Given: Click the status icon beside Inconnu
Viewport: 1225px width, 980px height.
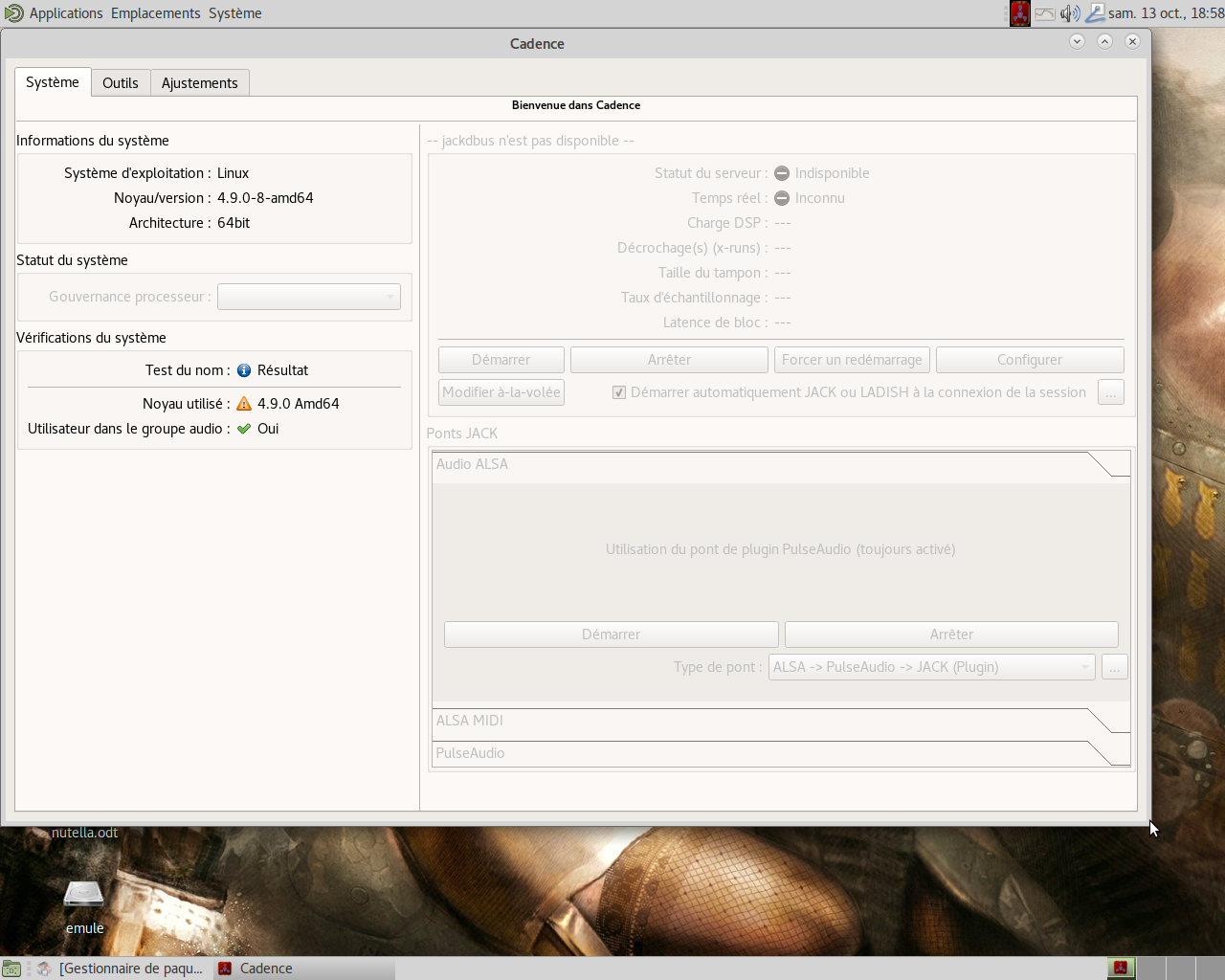Looking at the screenshot, I should coord(782,198).
